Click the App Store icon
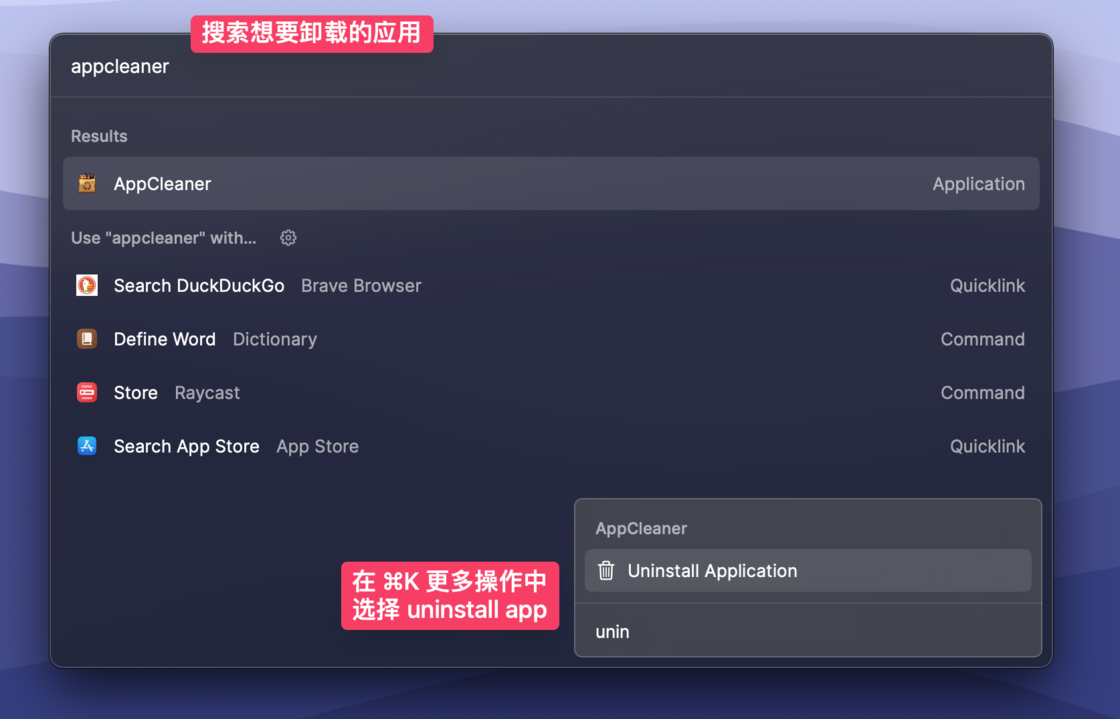 (x=87, y=446)
